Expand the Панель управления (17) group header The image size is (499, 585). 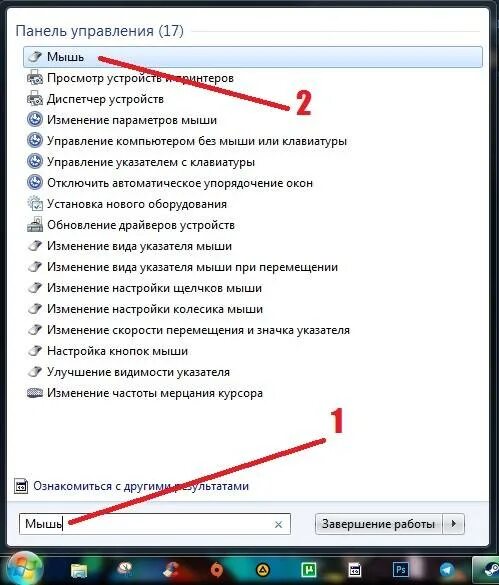(99, 31)
